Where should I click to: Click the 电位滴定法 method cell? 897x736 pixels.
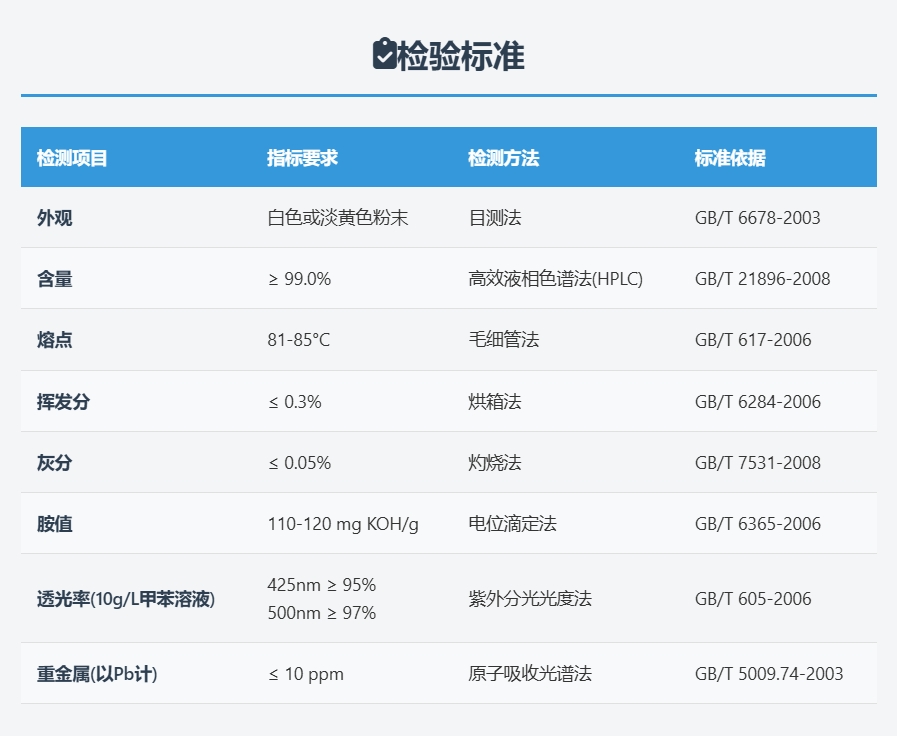pos(513,524)
